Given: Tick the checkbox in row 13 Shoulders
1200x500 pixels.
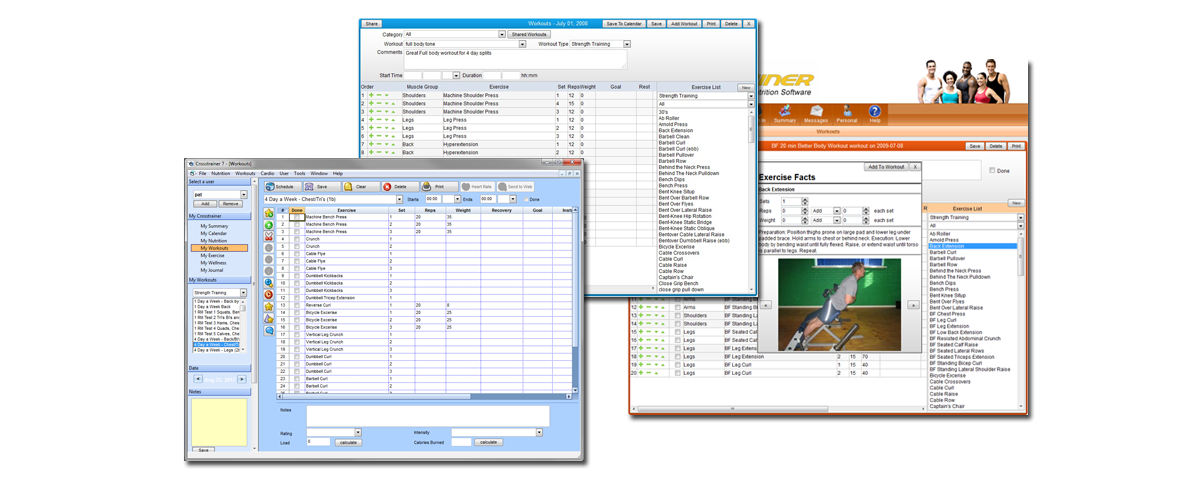Looking at the screenshot, I should click(x=677, y=316).
